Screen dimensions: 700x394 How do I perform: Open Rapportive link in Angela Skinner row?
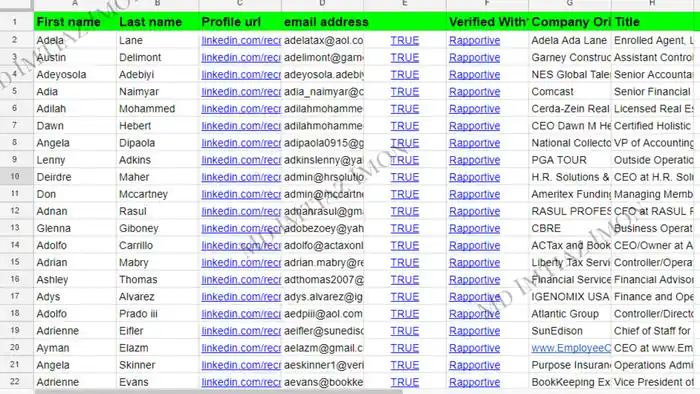click(x=474, y=365)
